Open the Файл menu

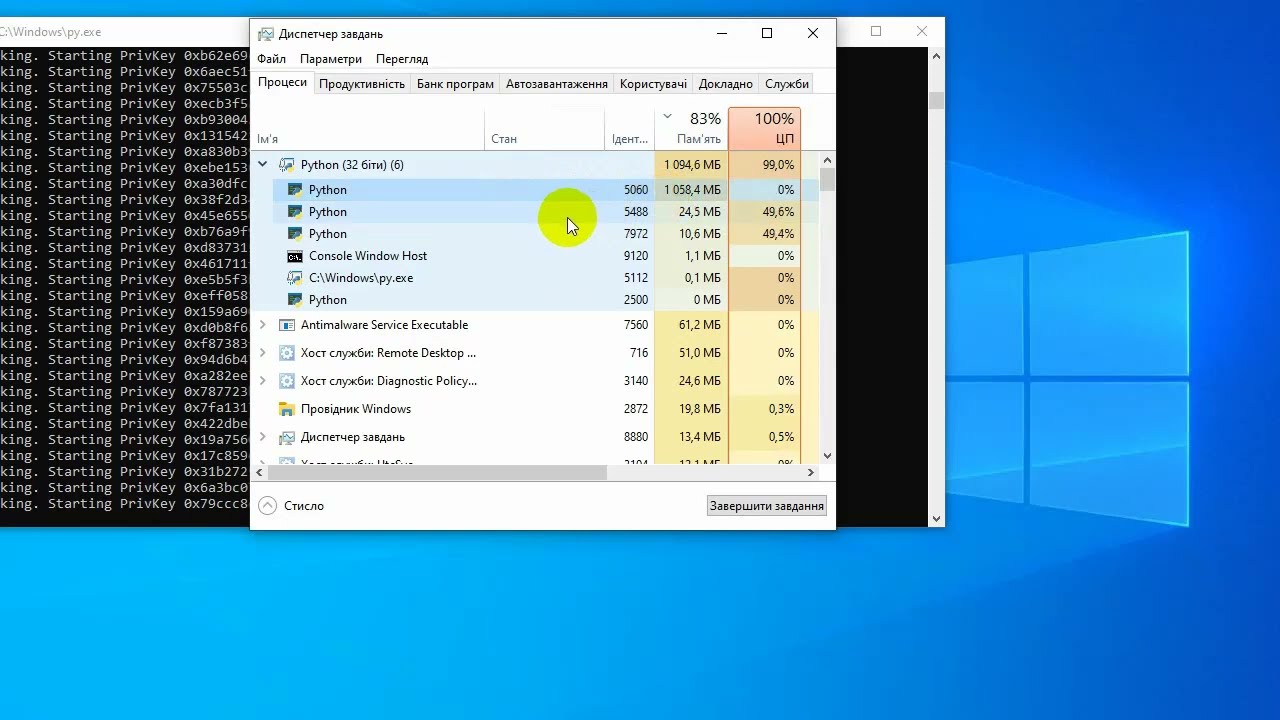[271, 59]
